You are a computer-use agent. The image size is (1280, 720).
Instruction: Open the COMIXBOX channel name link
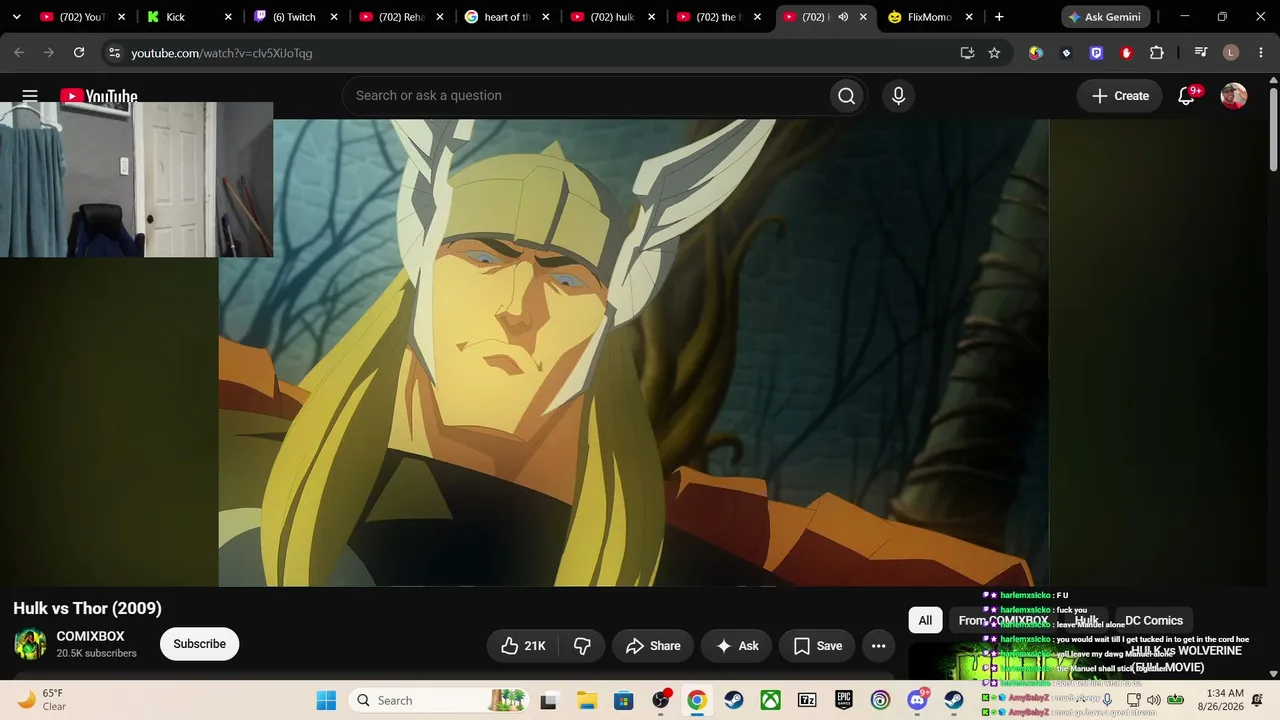pos(90,636)
